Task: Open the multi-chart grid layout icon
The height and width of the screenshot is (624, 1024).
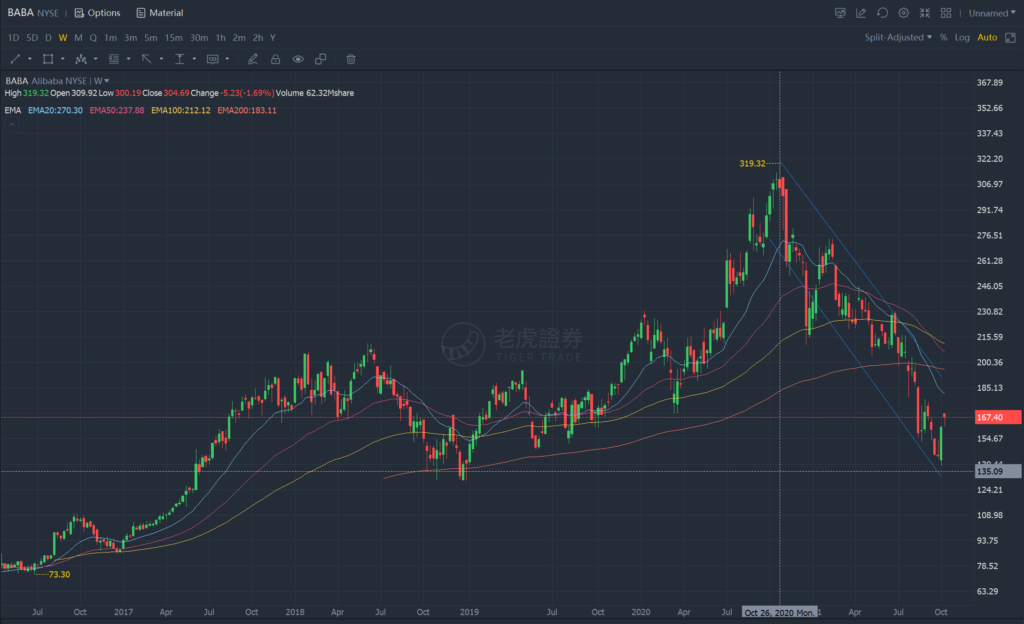Action: pyautogui.click(x=946, y=13)
